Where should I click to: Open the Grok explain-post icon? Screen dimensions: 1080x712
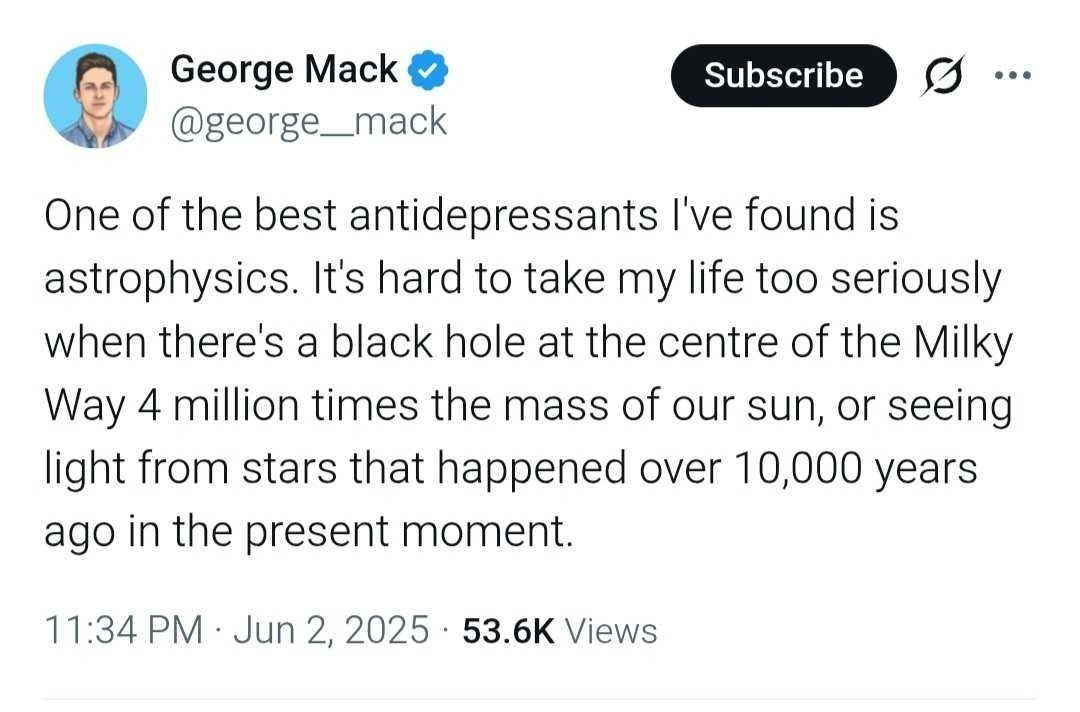[942, 74]
